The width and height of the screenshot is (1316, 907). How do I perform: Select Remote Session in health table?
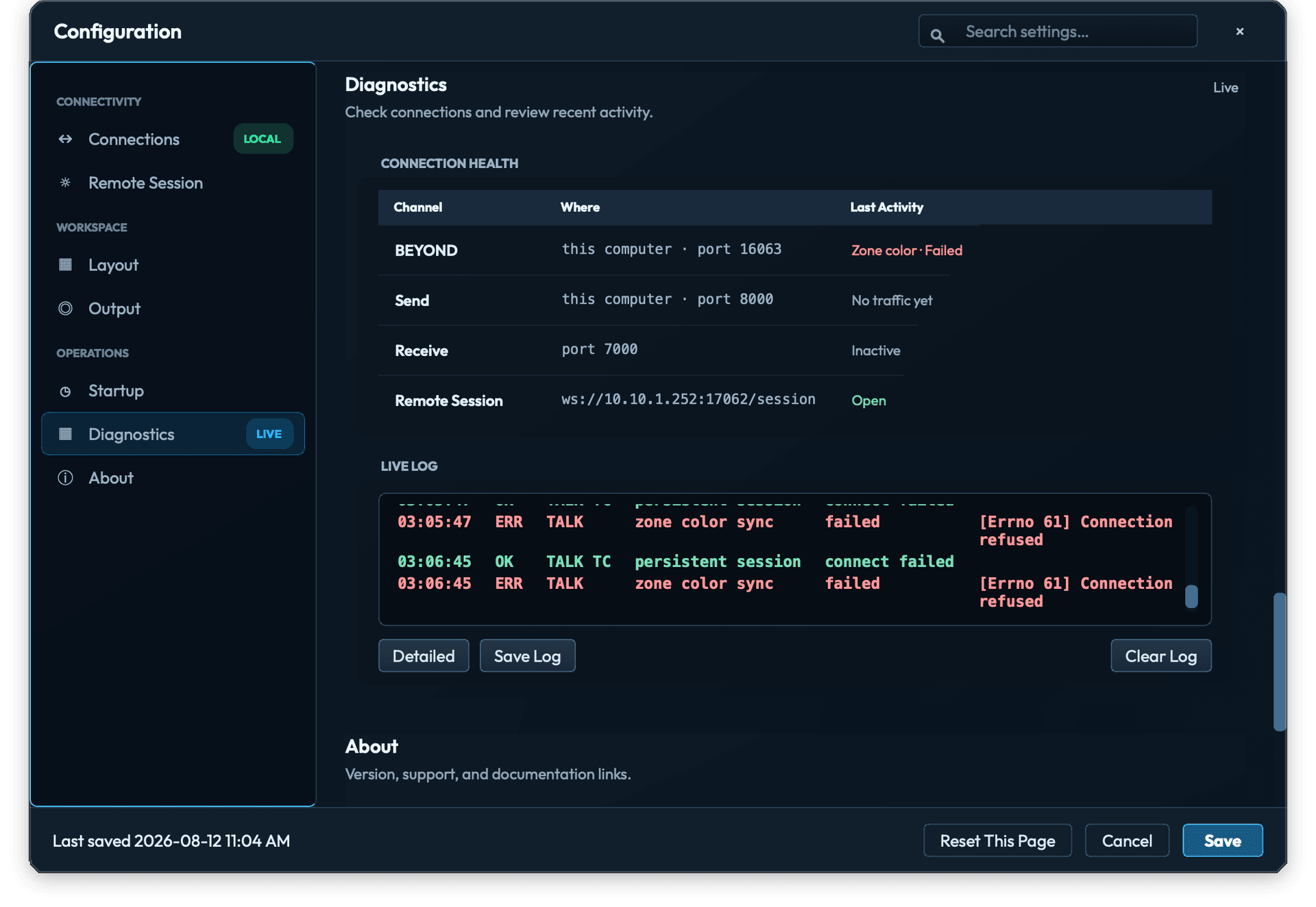tap(448, 400)
